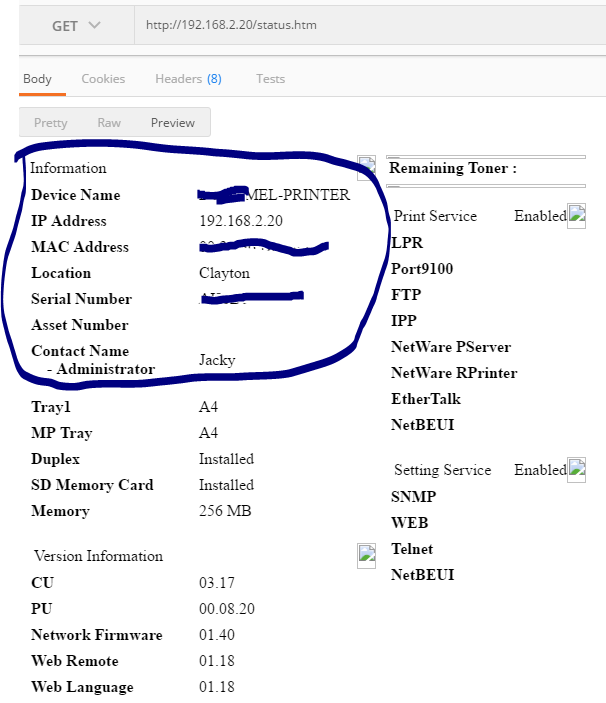Click the NetWare RPrinter entry
606x703 pixels.
[454, 373]
